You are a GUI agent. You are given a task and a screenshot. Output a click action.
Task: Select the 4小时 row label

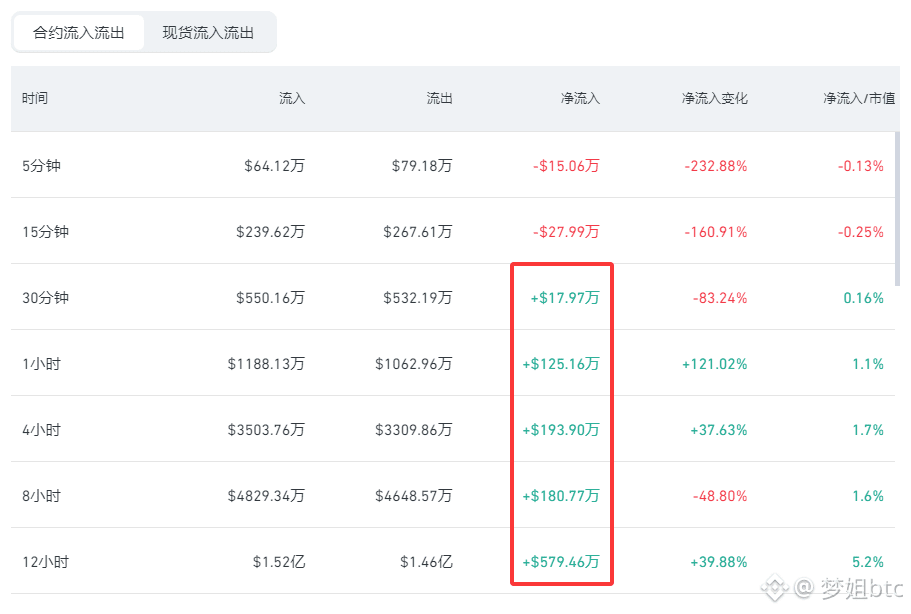pos(41,430)
